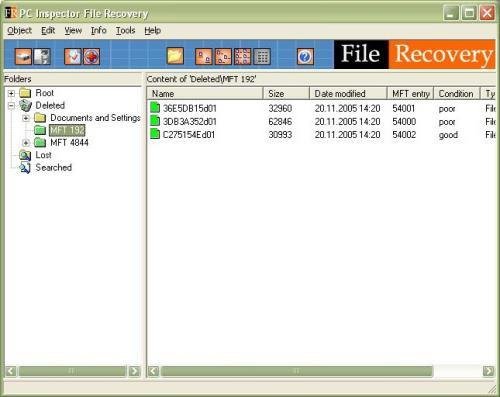Click the file list horizontal scrollbar thumb
This screenshot has height=397, width=500.
point(296,371)
